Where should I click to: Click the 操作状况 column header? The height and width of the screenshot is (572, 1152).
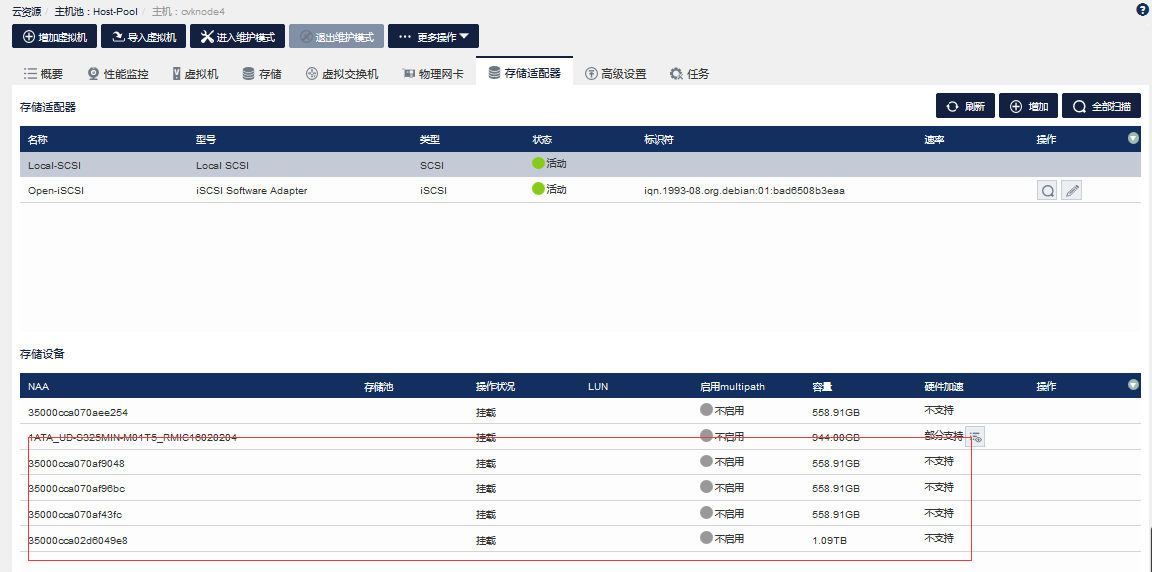(495, 386)
